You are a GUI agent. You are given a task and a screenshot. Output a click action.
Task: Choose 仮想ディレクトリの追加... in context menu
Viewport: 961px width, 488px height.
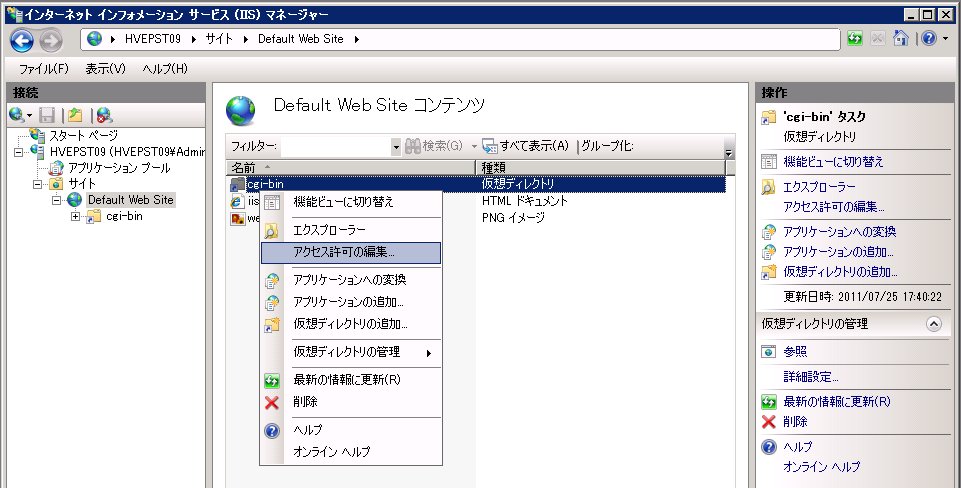click(351, 324)
